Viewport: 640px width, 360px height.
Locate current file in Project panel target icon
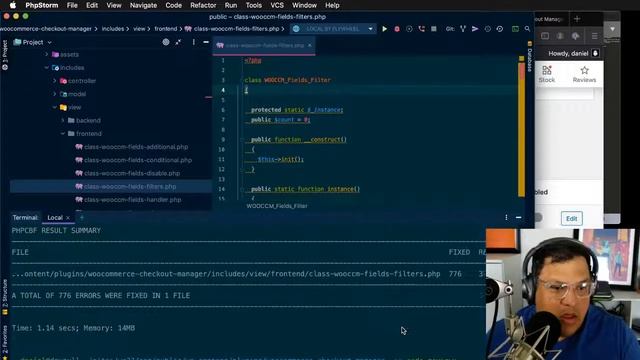166,42
